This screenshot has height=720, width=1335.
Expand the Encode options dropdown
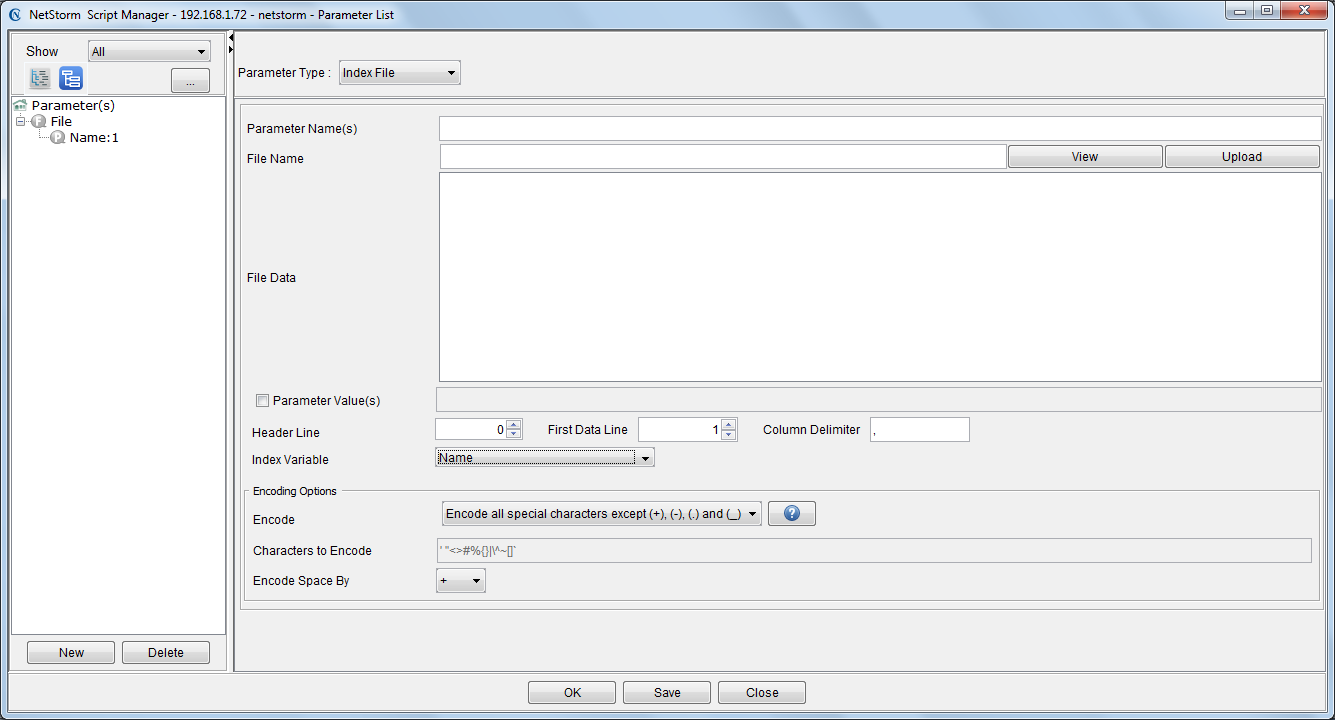click(601, 513)
